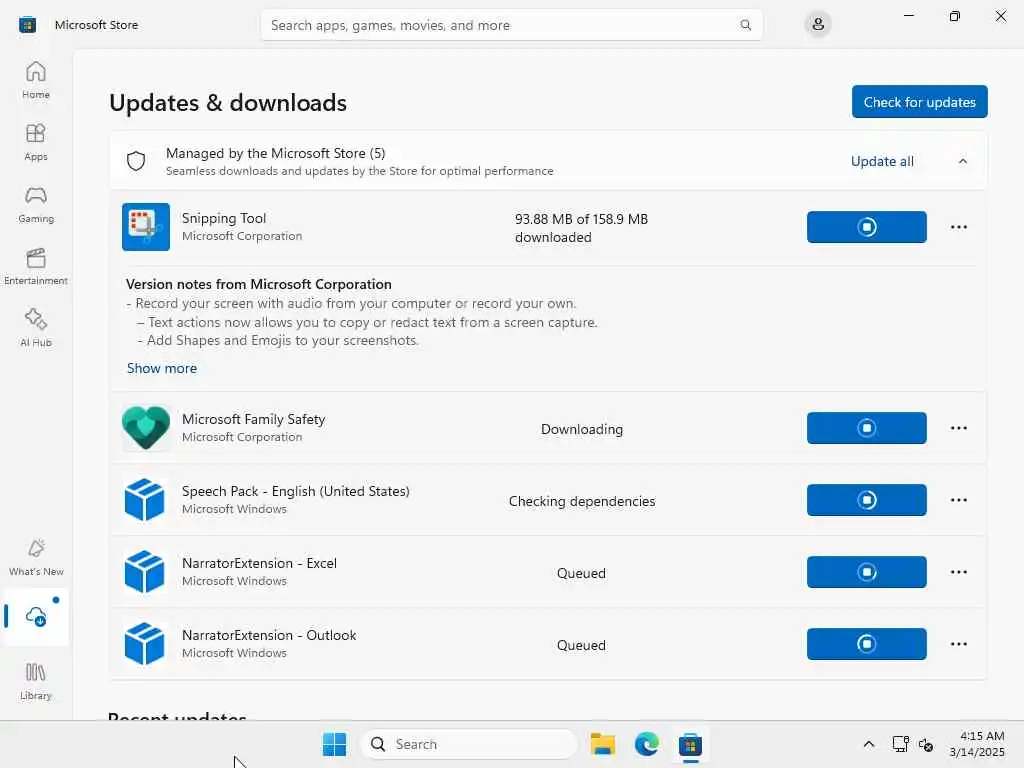
Task: Cancel the queued NarratorExtension - Outlook update
Action: [x=867, y=643]
